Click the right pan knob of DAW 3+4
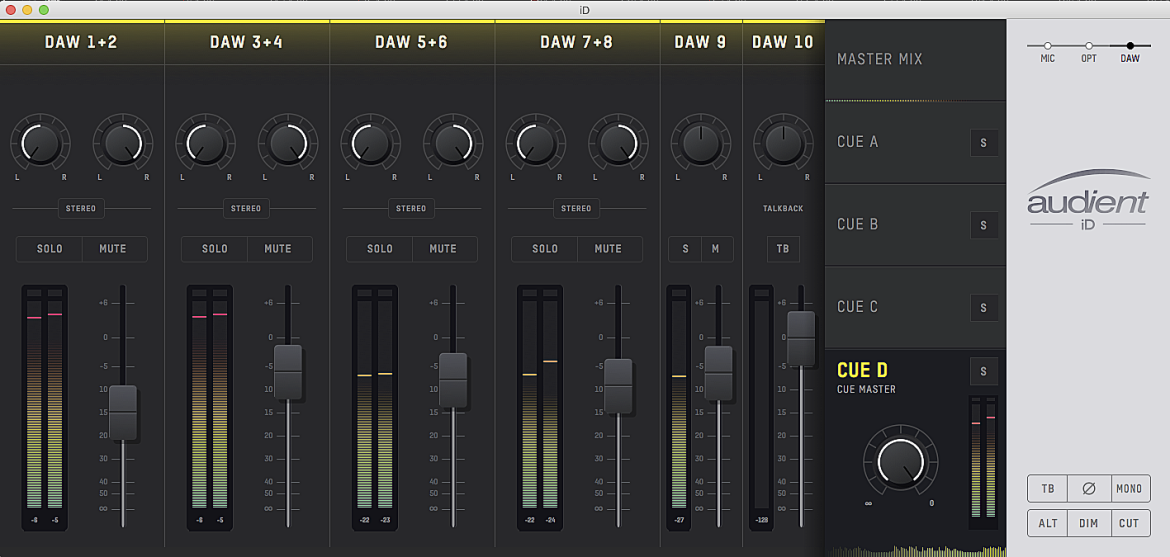Screen dimensions: 1170x557 coord(288,144)
